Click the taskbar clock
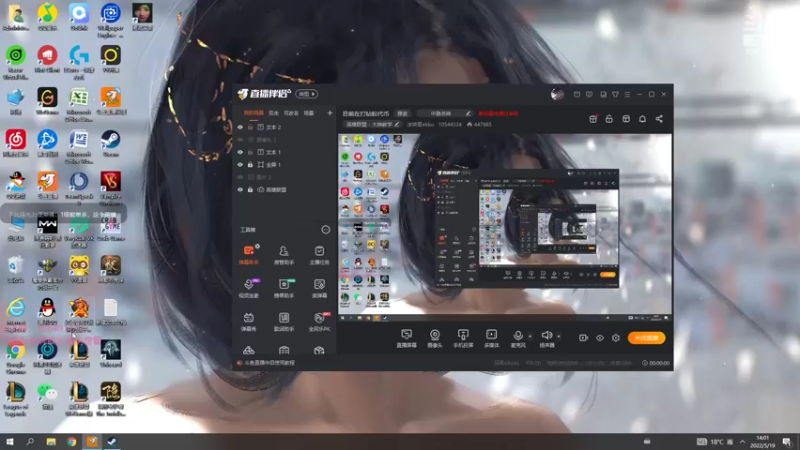 [763, 442]
